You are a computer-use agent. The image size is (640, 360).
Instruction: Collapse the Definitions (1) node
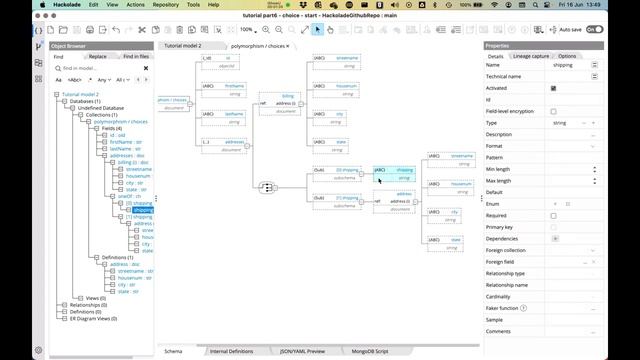(97, 258)
